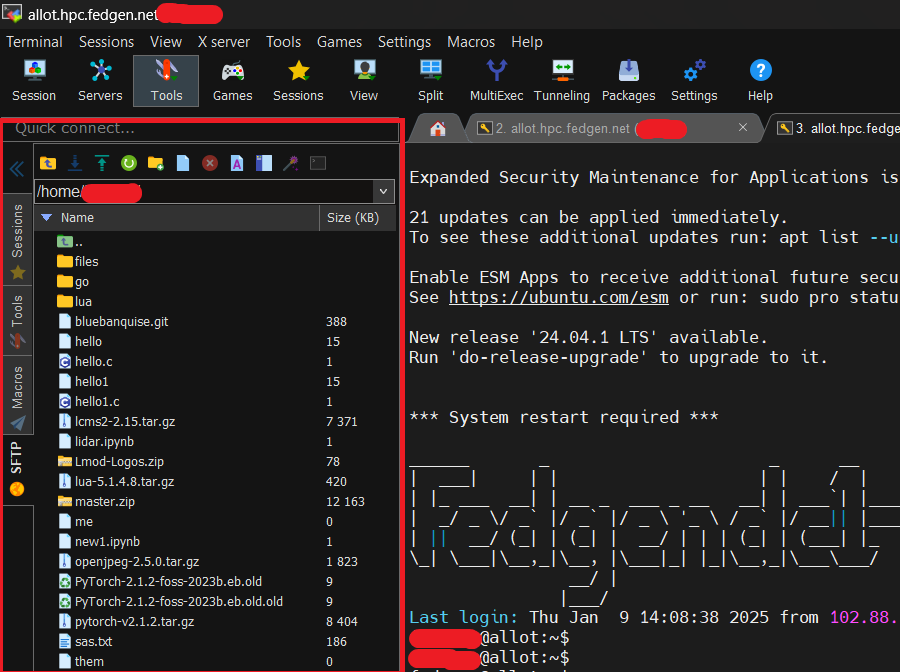Viewport: 900px width, 672px height.
Task: Close tab 2 with the X
Action: tap(743, 127)
